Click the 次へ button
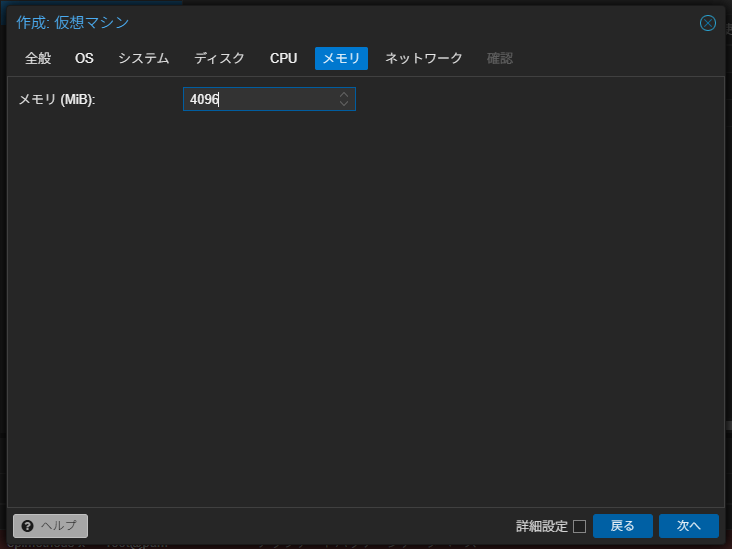 pyautogui.click(x=689, y=526)
